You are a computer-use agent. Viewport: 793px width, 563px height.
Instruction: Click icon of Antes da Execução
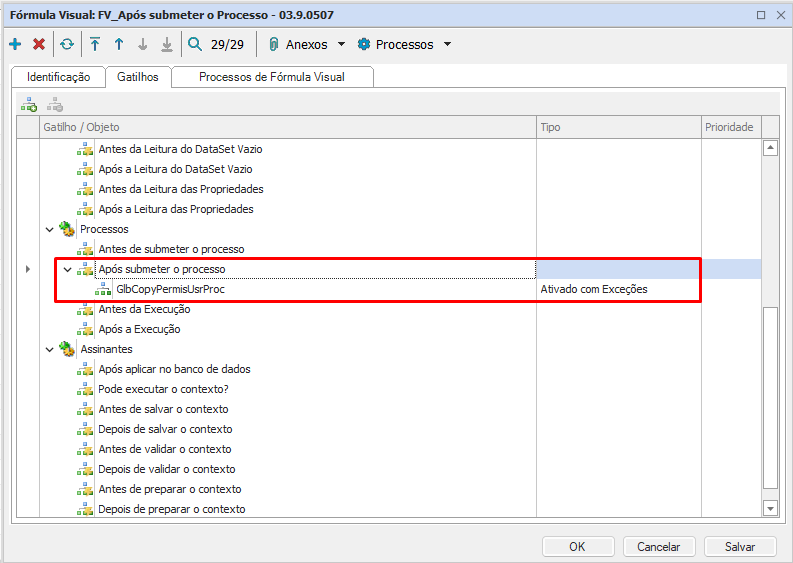pyautogui.click(x=85, y=310)
